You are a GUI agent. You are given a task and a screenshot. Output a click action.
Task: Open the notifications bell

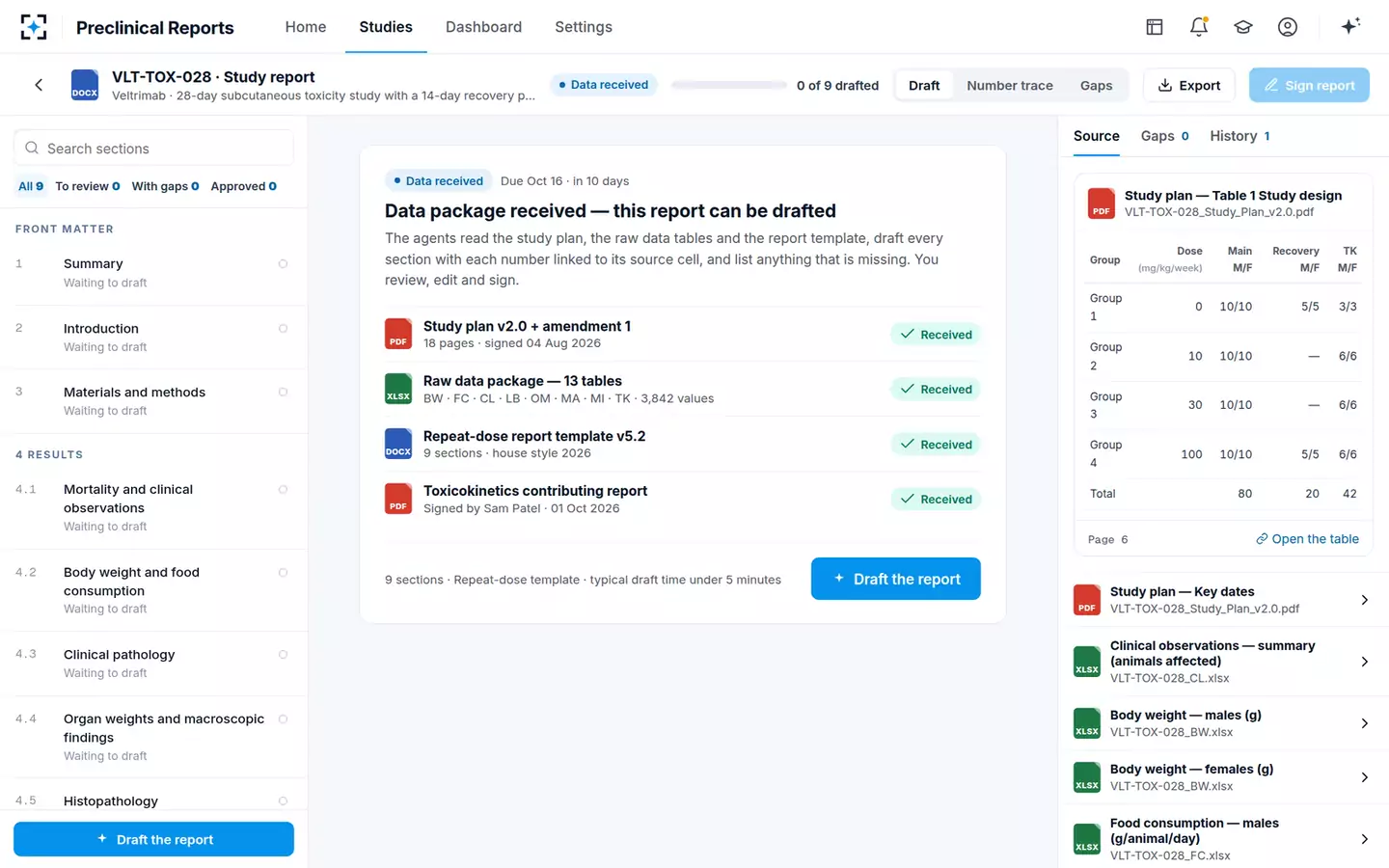[1199, 27]
